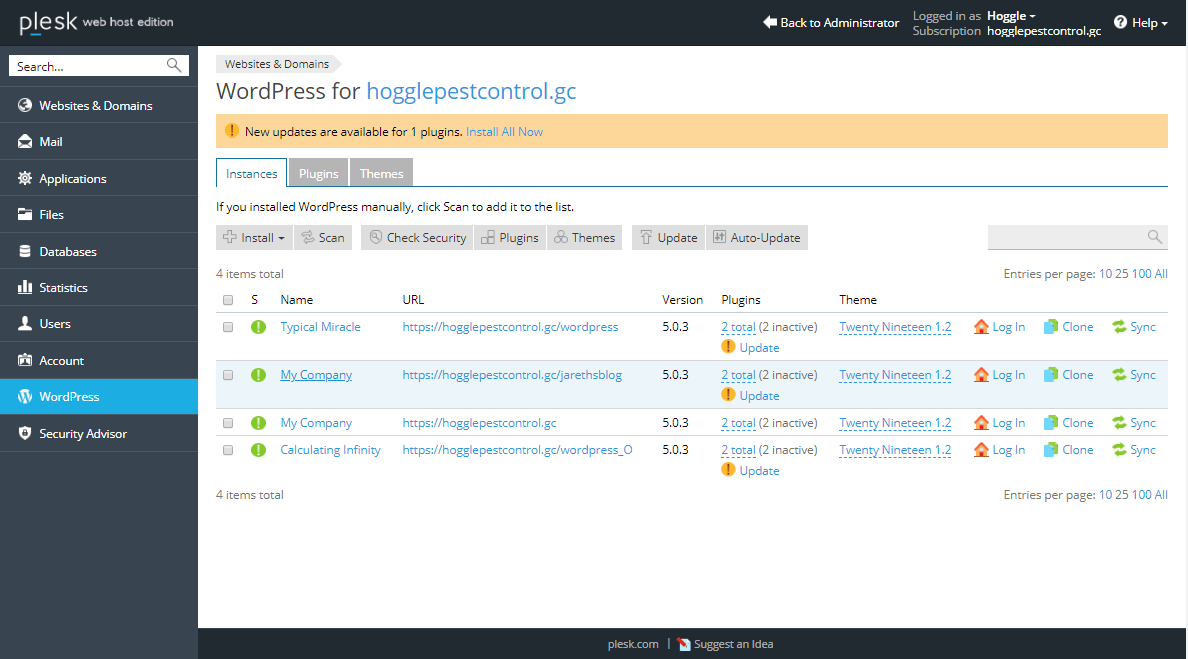Image resolution: width=1188 pixels, height=659 pixels.
Task: Open the Mail envelope icon
Action: (25, 142)
